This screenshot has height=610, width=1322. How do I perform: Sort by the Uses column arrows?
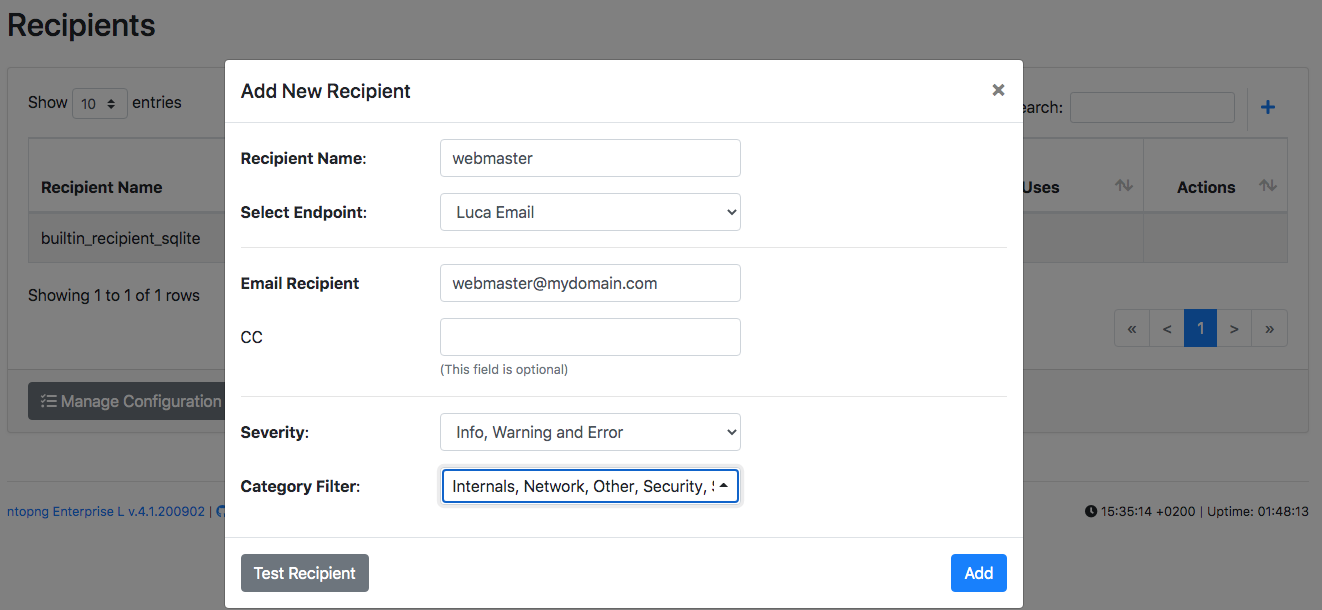[1124, 186]
